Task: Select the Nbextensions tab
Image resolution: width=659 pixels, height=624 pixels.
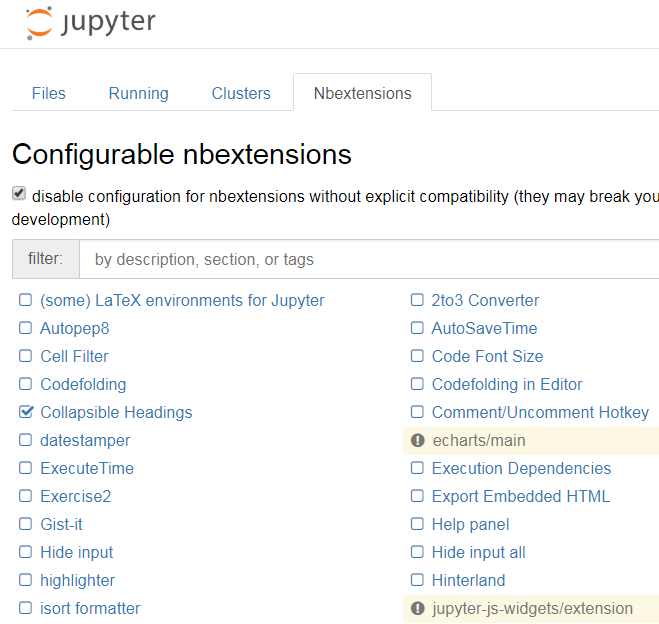Action: tap(362, 93)
